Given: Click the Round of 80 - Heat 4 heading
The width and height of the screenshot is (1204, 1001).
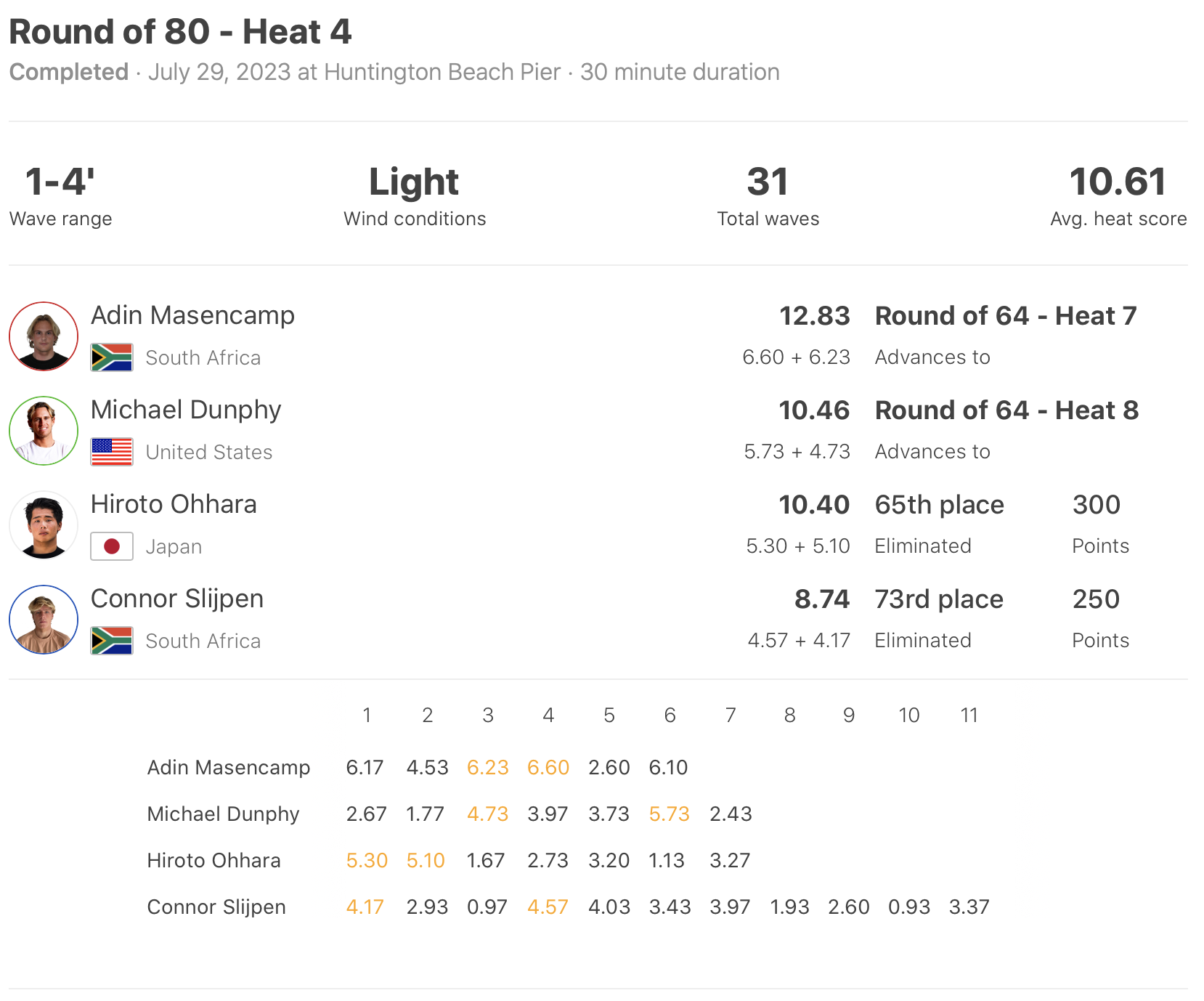Looking at the screenshot, I should point(180,32).
